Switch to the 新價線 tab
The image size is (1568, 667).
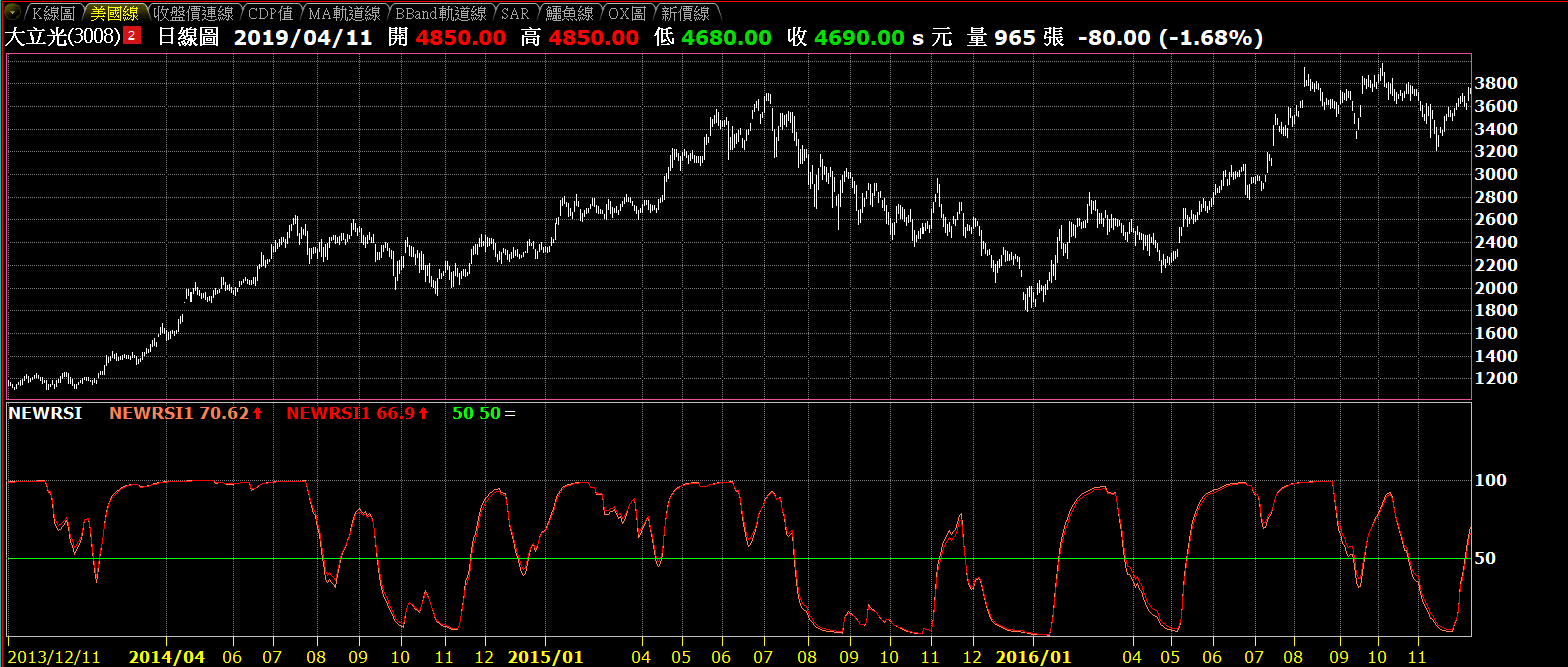[685, 13]
